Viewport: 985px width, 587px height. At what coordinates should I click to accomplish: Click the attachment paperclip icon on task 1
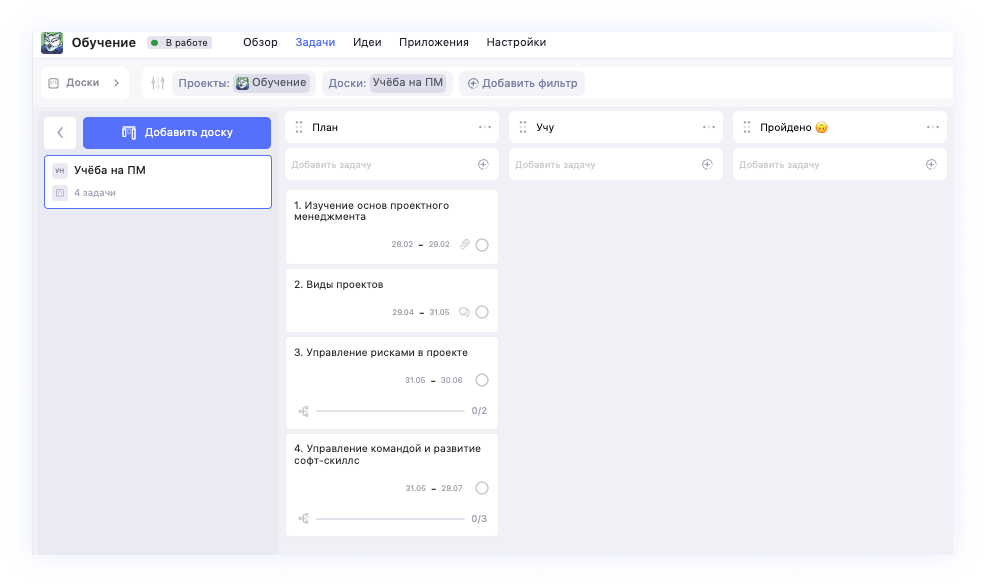point(464,245)
